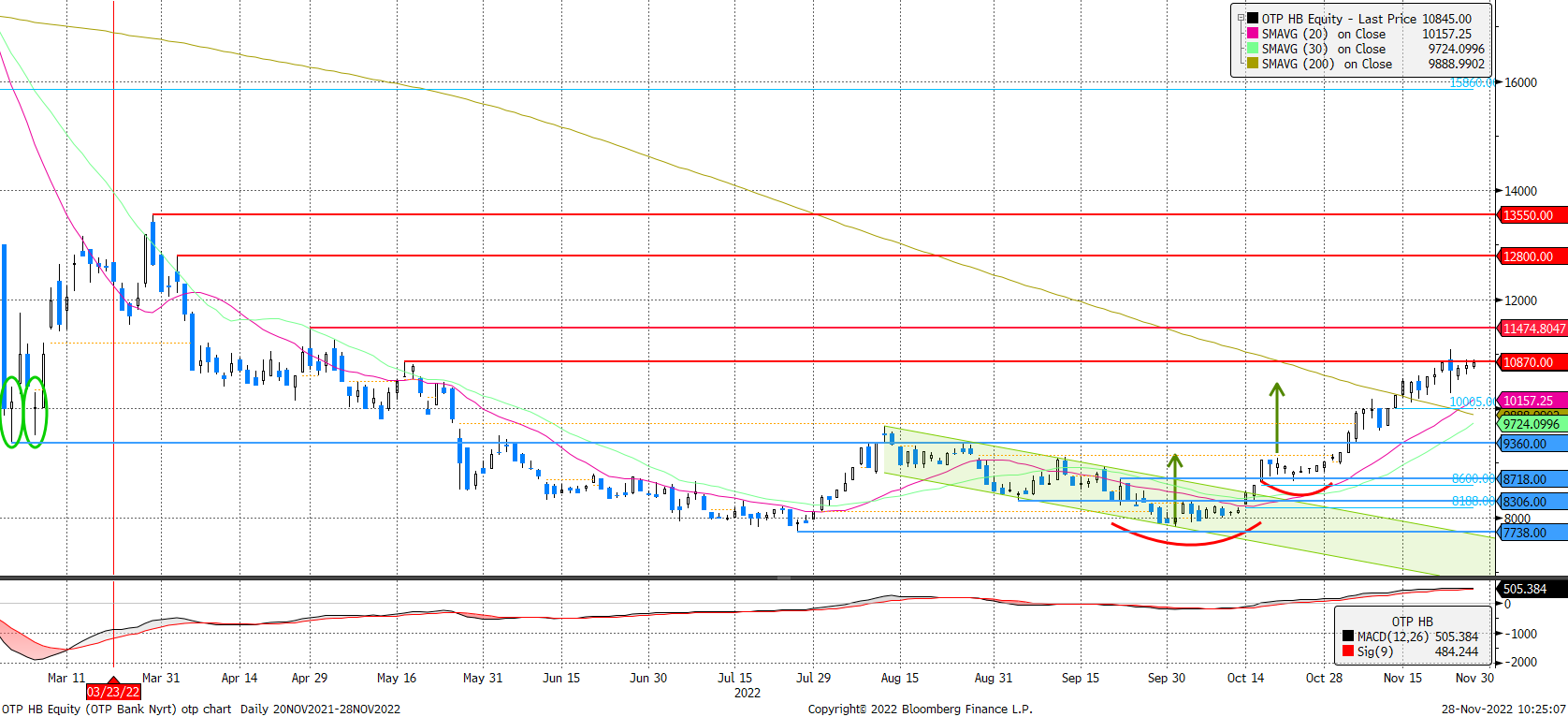Click the black 505.384 MACD value tag

pos(1533,589)
